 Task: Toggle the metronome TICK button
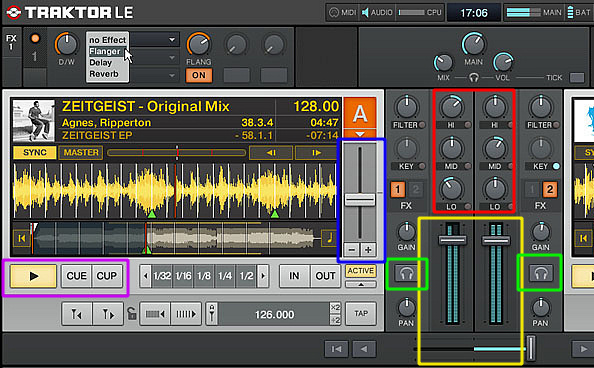577,78
